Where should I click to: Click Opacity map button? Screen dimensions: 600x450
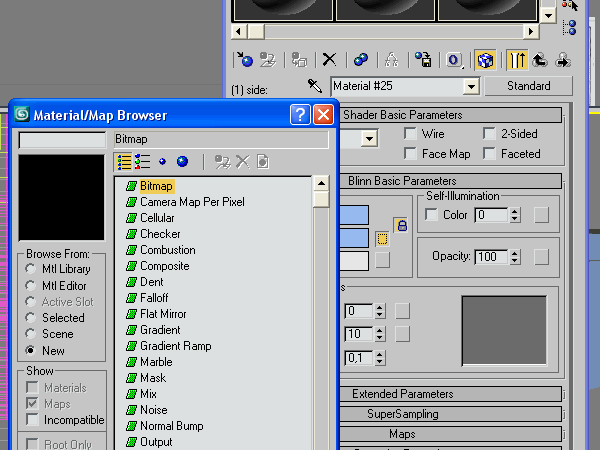tap(541, 257)
